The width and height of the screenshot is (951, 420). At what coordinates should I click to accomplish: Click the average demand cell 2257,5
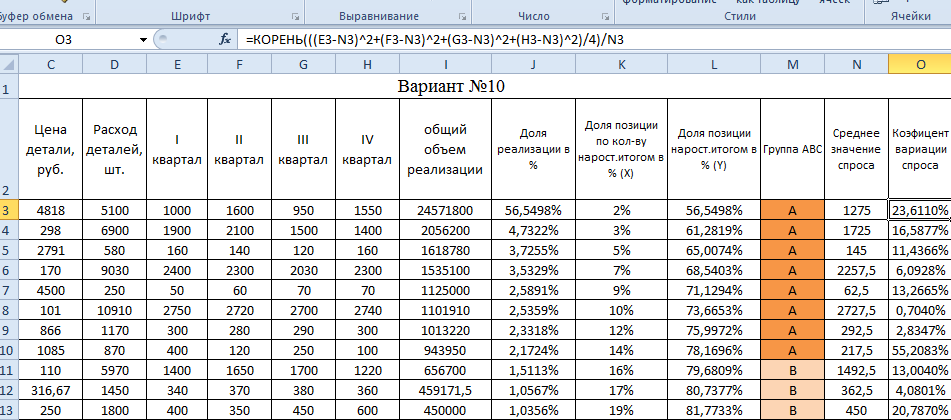856,271
